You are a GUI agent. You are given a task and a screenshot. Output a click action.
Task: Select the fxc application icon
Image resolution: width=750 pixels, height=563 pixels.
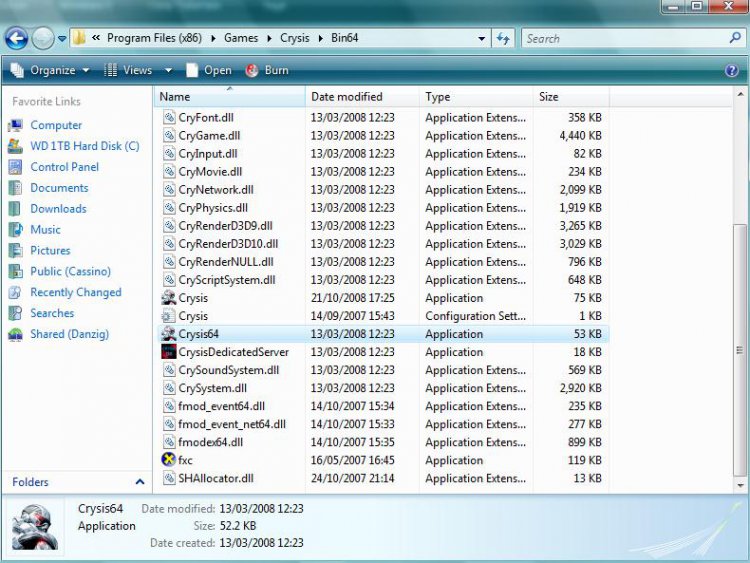(169, 460)
